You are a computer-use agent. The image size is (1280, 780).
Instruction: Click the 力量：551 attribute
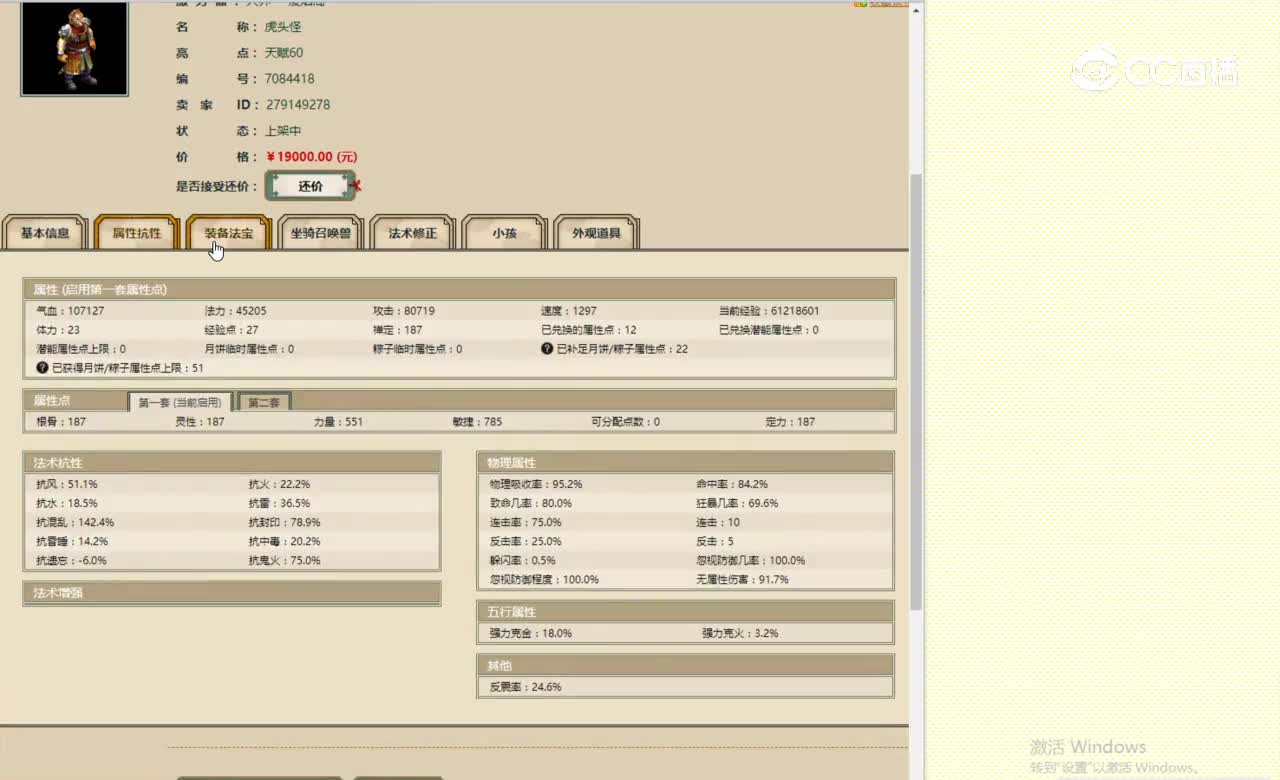coord(339,422)
